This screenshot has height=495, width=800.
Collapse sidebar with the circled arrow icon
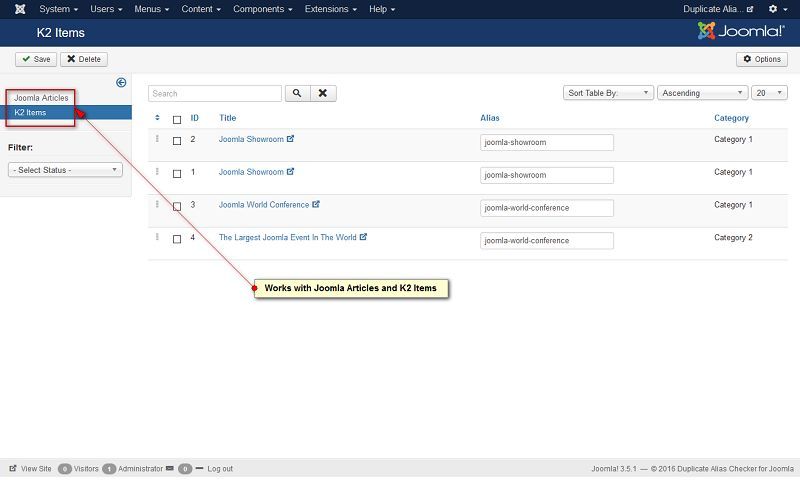121,83
